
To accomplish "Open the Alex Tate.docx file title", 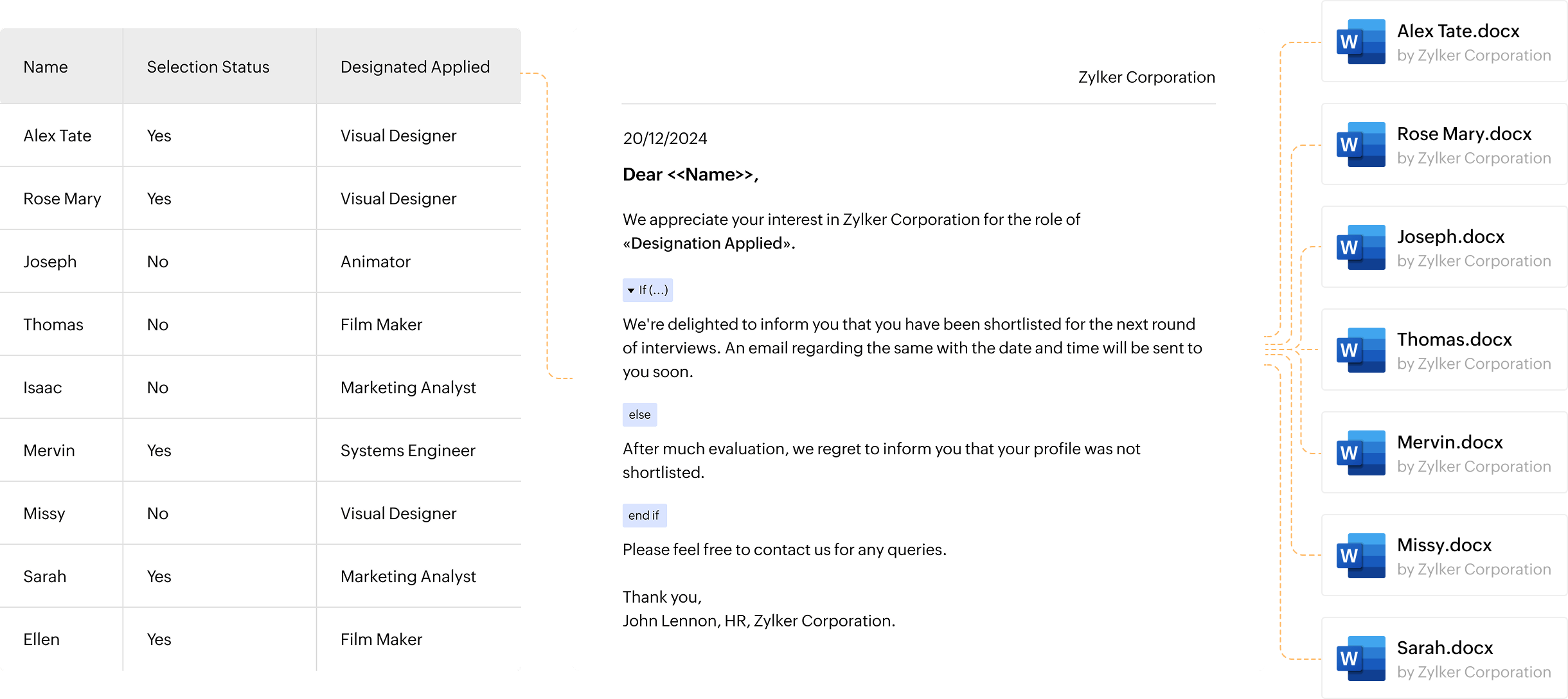I will tap(1458, 31).
